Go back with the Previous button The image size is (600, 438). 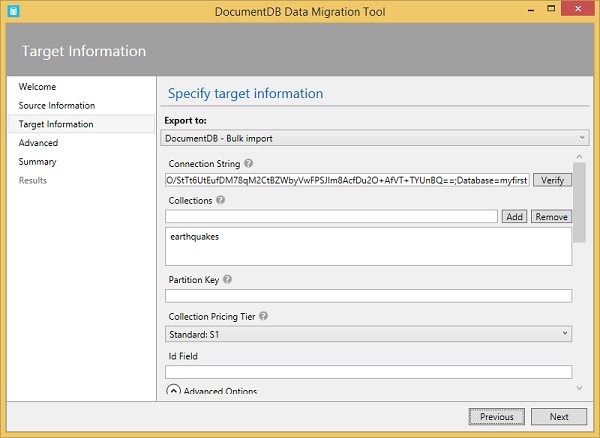coord(496,417)
